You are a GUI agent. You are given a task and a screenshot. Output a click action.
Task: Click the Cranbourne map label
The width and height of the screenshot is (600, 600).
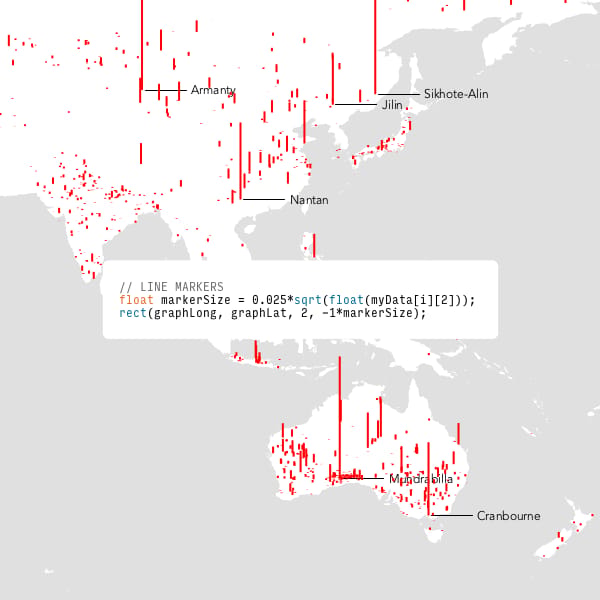point(509,516)
